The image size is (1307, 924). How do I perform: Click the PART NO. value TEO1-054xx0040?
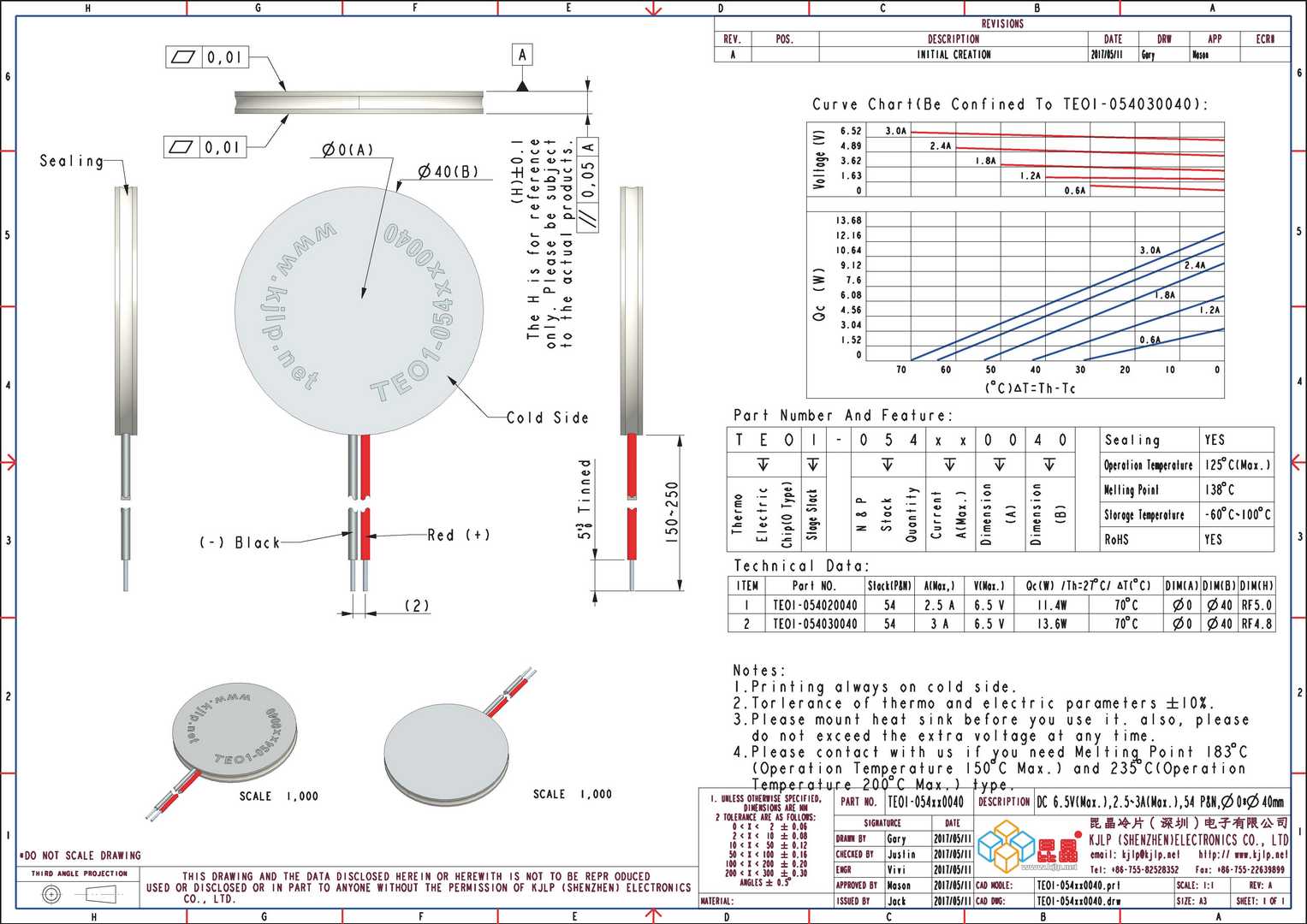click(926, 803)
